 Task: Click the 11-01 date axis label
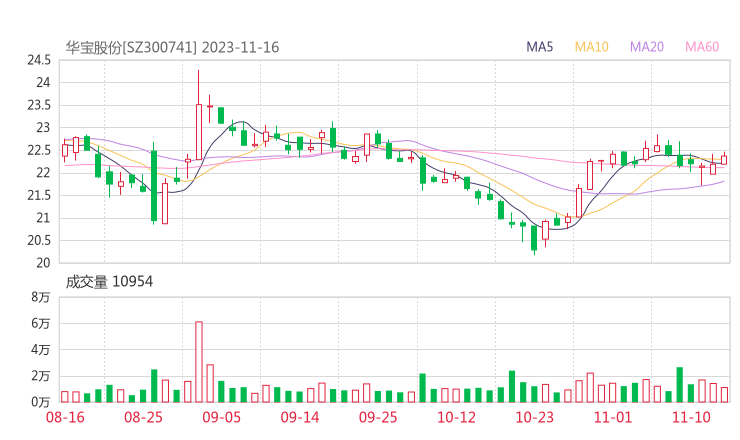click(613, 417)
